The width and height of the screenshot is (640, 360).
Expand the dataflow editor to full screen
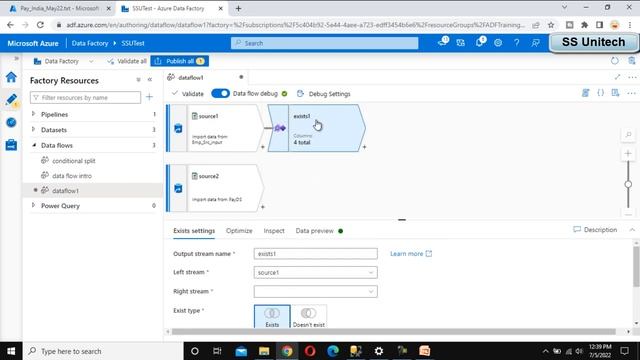click(617, 77)
